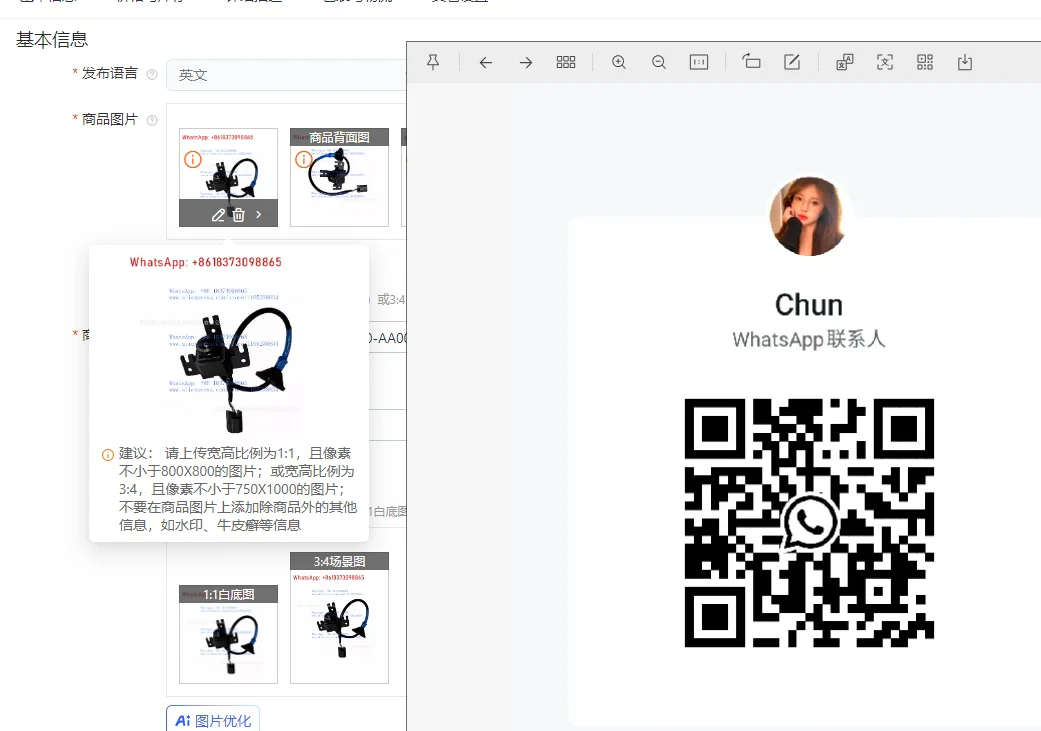Select the 3:4场景图 thumbnail

point(339,617)
